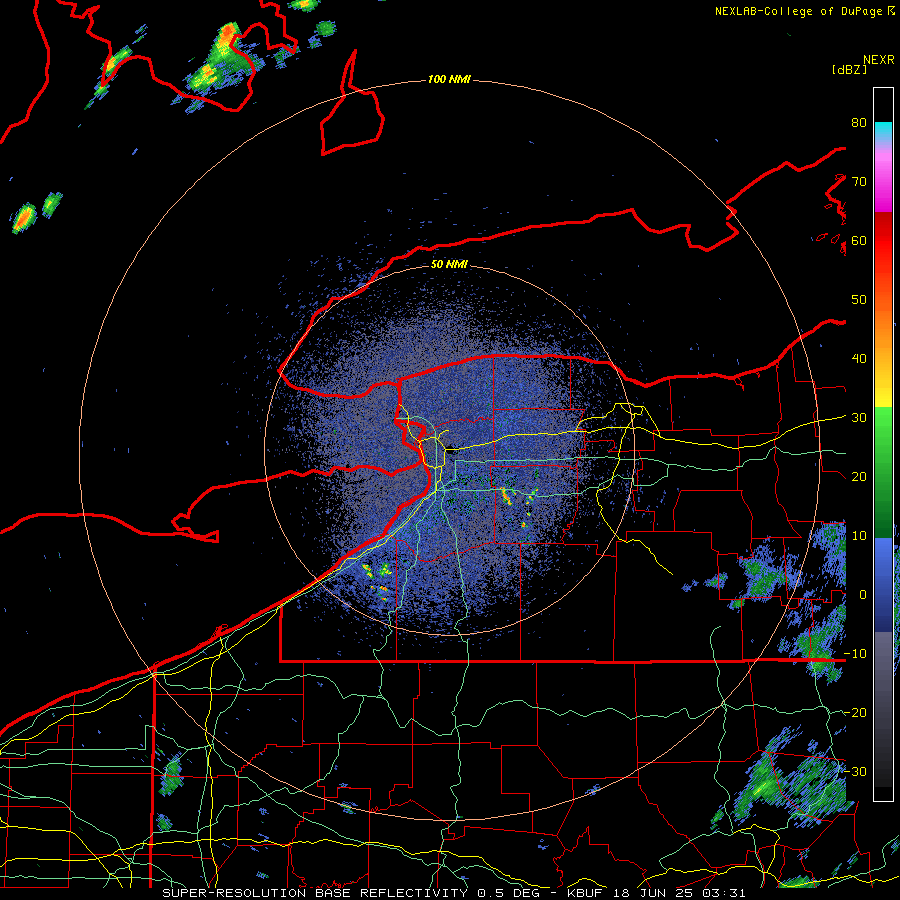This screenshot has height=900, width=900.
Task: Click the -20 dBZ scale value
Action: click(x=855, y=712)
